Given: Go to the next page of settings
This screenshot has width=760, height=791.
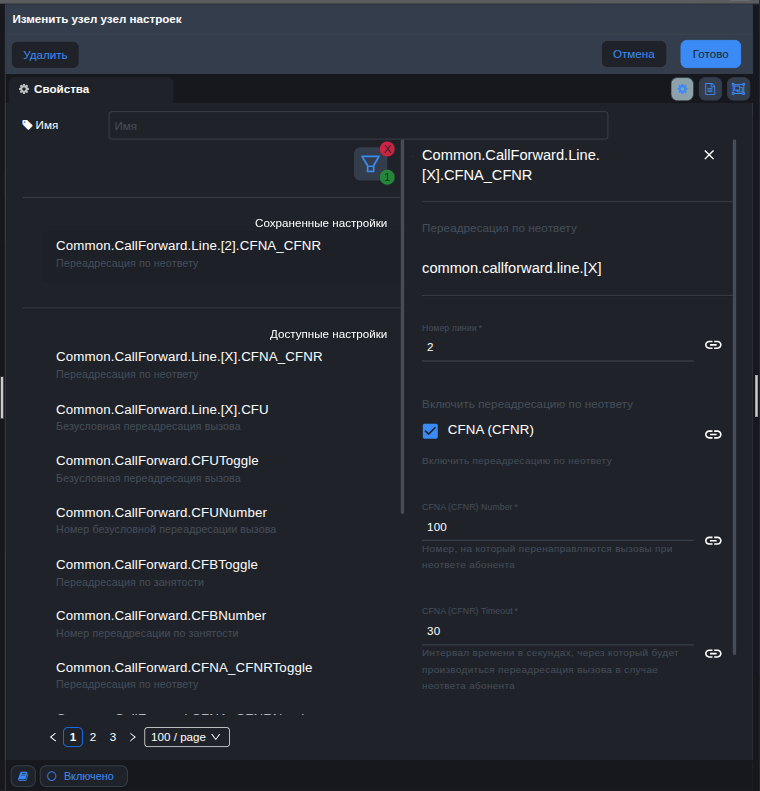Looking at the screenshot, I should click(x=133, y=737).
